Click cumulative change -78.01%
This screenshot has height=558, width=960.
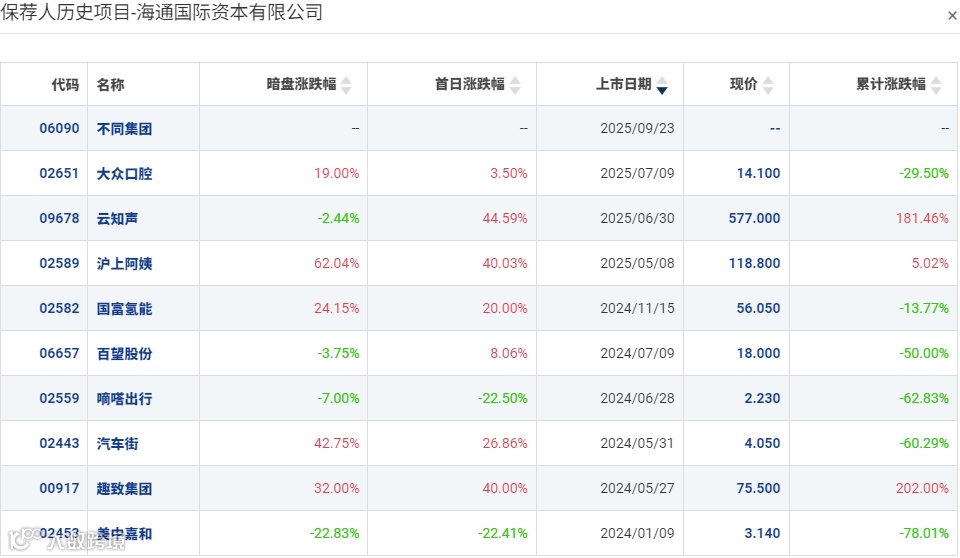924,533
